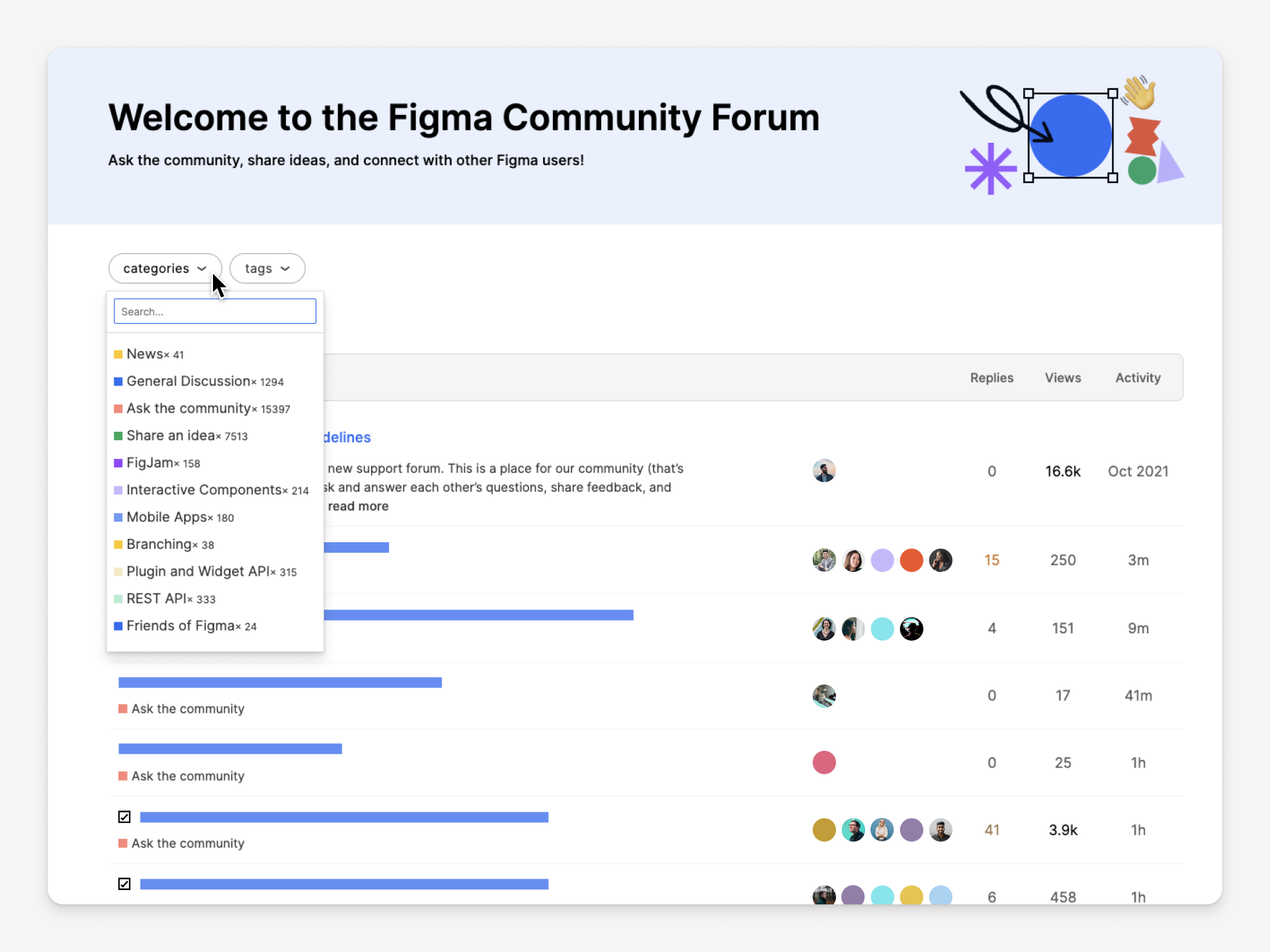Select the Branching category

tap(164, 544)
